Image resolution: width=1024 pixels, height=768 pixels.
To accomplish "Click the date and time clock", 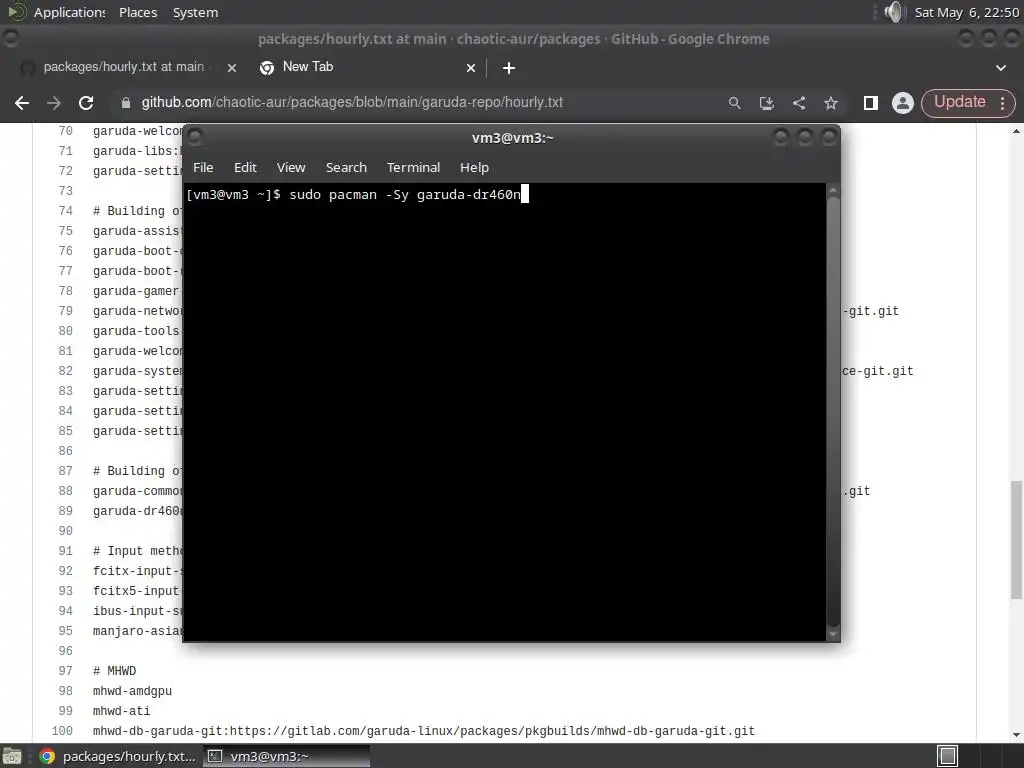I will coord(967,12).
